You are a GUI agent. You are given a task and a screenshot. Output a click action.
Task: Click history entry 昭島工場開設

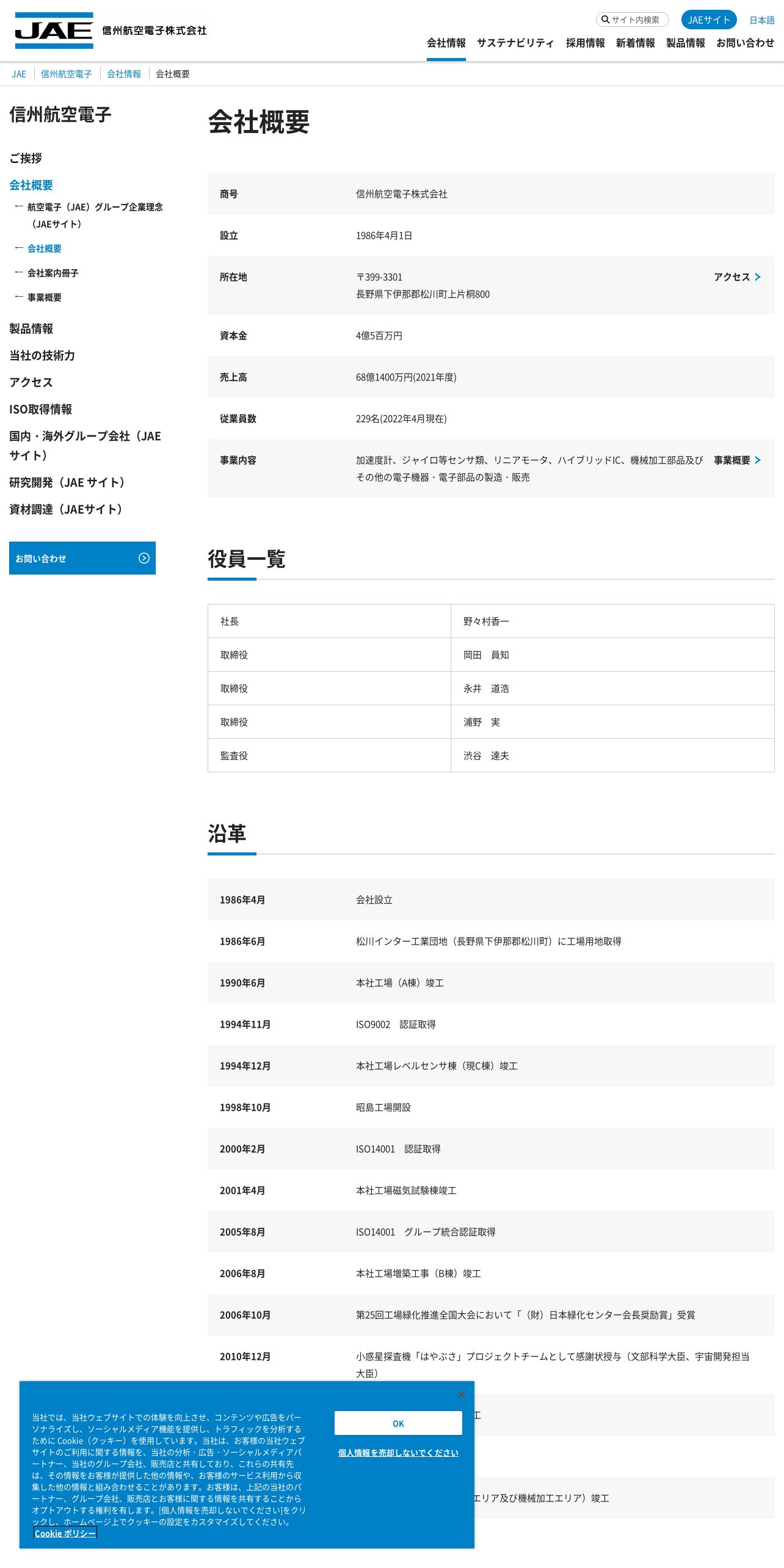pyautogui.click(x=383, y=1108)
